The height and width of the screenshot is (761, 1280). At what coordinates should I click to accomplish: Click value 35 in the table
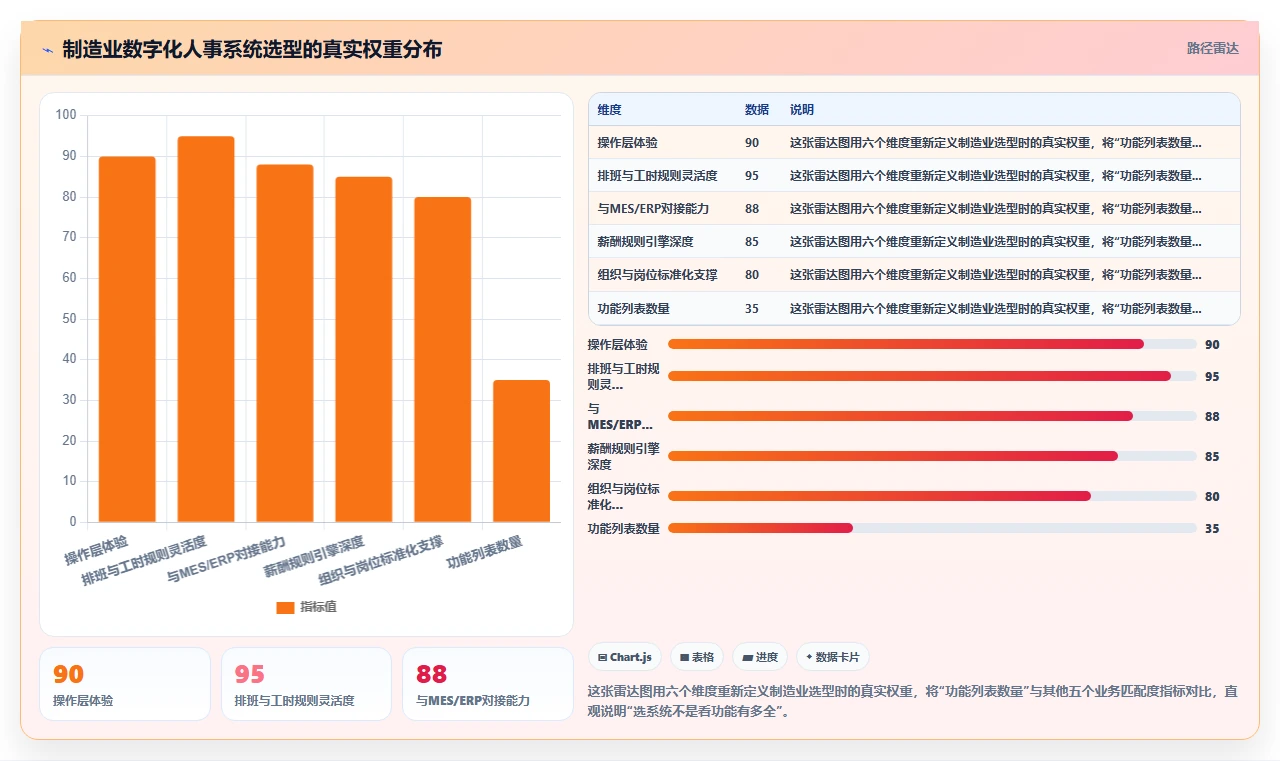(752, 309)
